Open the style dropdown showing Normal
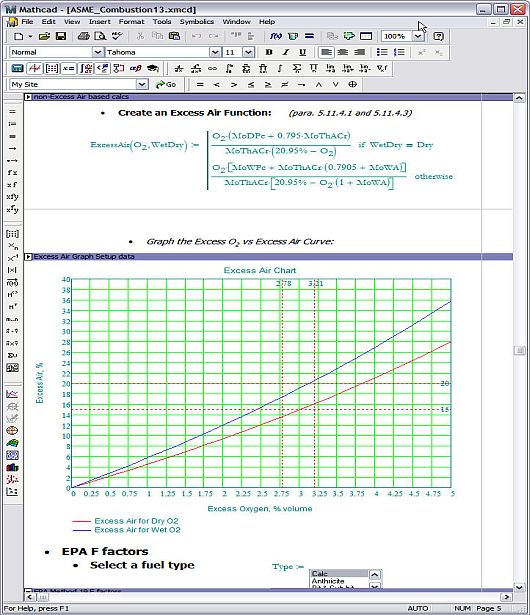 tap(98, 52)
